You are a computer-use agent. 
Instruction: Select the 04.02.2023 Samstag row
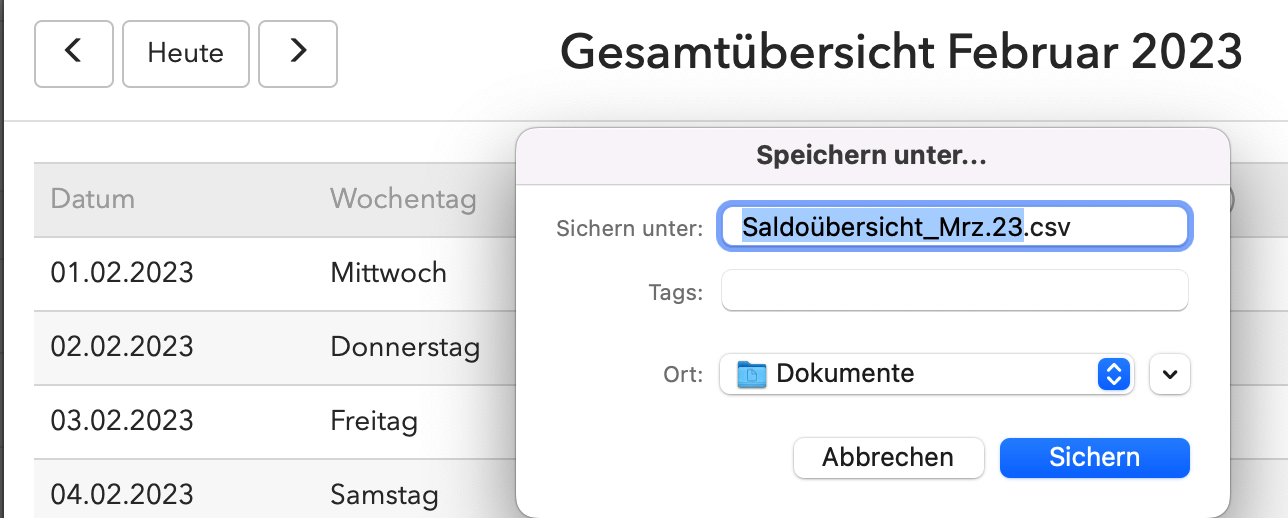[275, 489]
